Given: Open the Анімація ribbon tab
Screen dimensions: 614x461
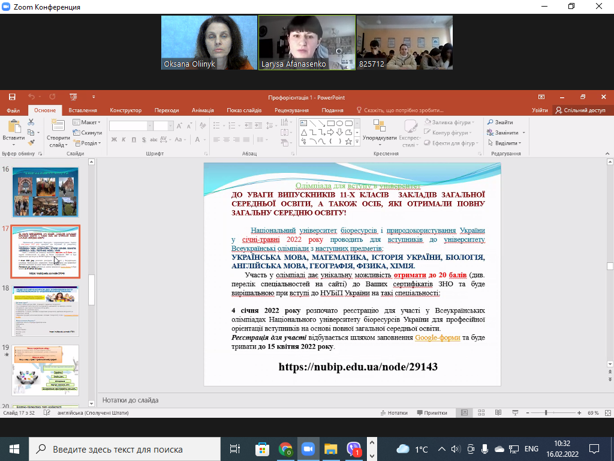Looking at the screenshot, I should (x=202, y=110).
